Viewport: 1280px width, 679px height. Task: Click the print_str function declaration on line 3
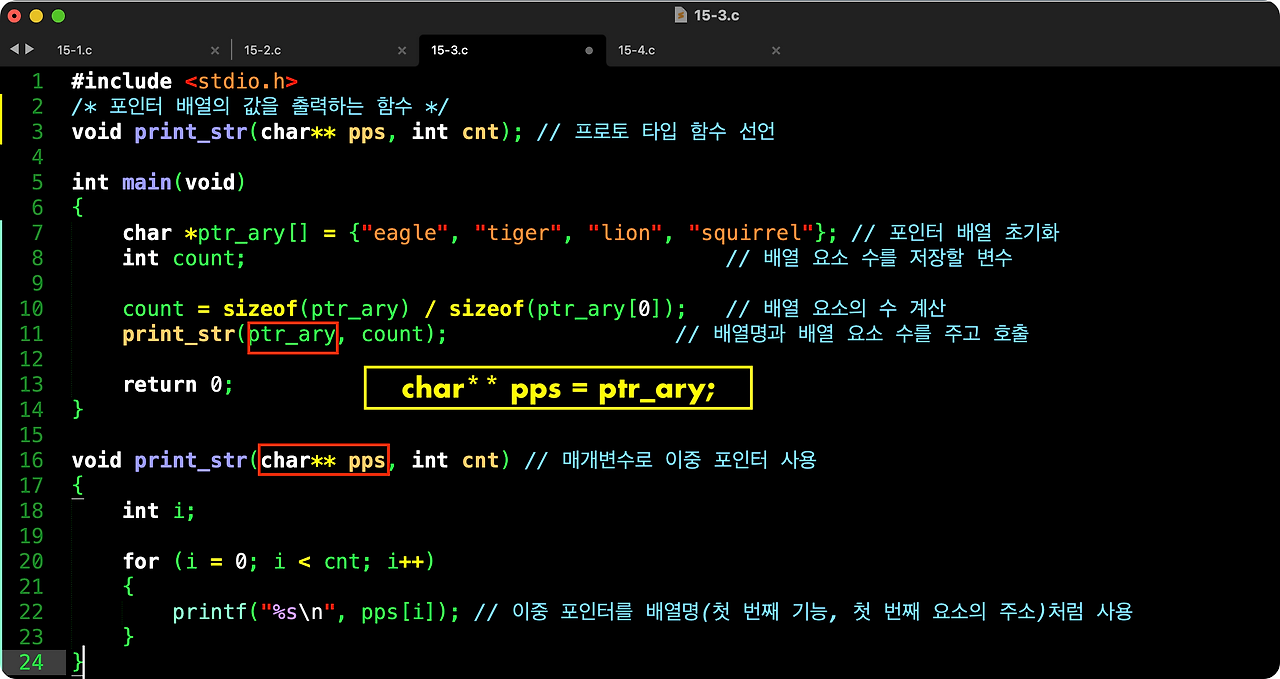click(190, 131)
